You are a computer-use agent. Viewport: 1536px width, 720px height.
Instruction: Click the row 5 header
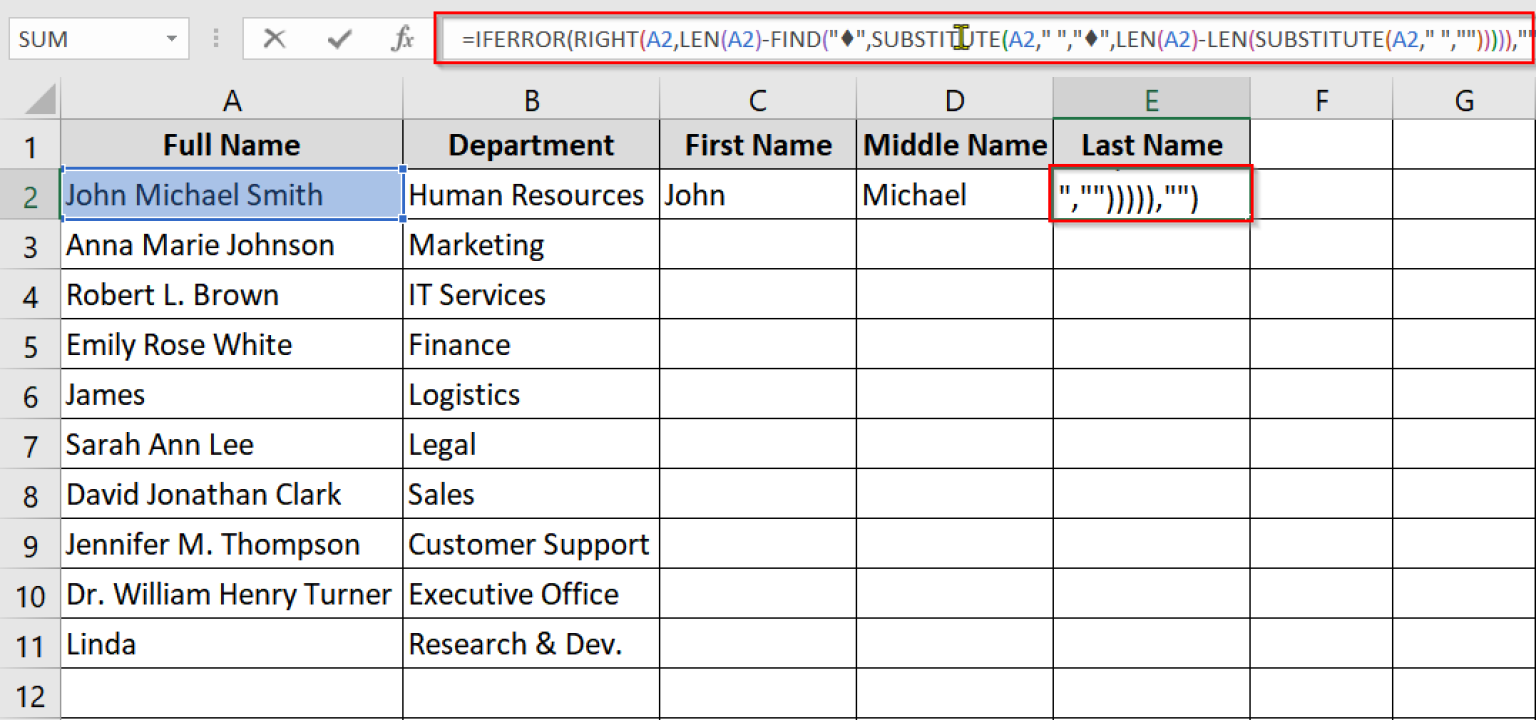[x=31, y=344]
